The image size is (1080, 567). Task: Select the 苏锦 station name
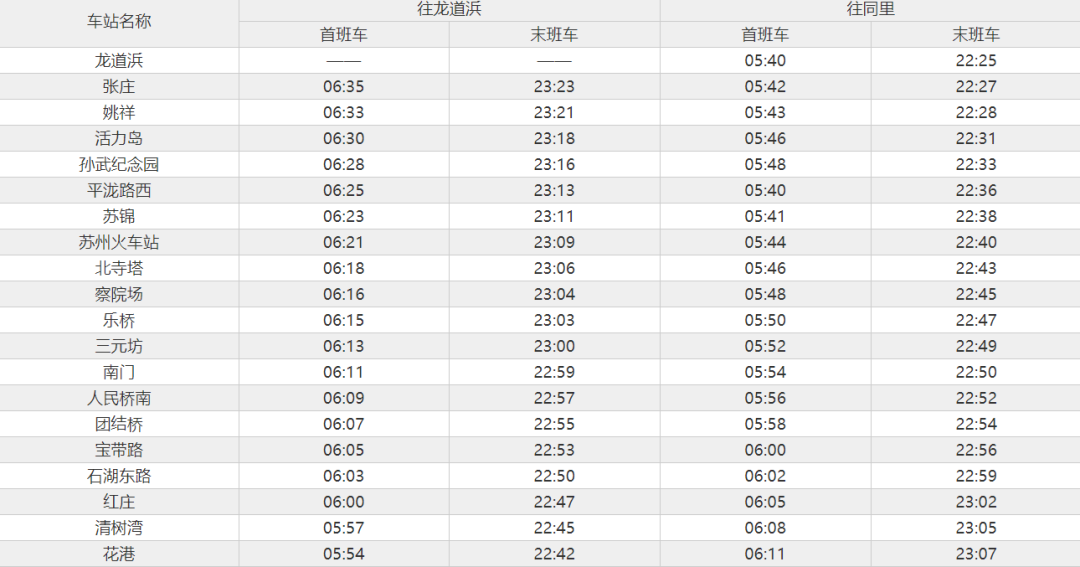[x=119, y=216]
